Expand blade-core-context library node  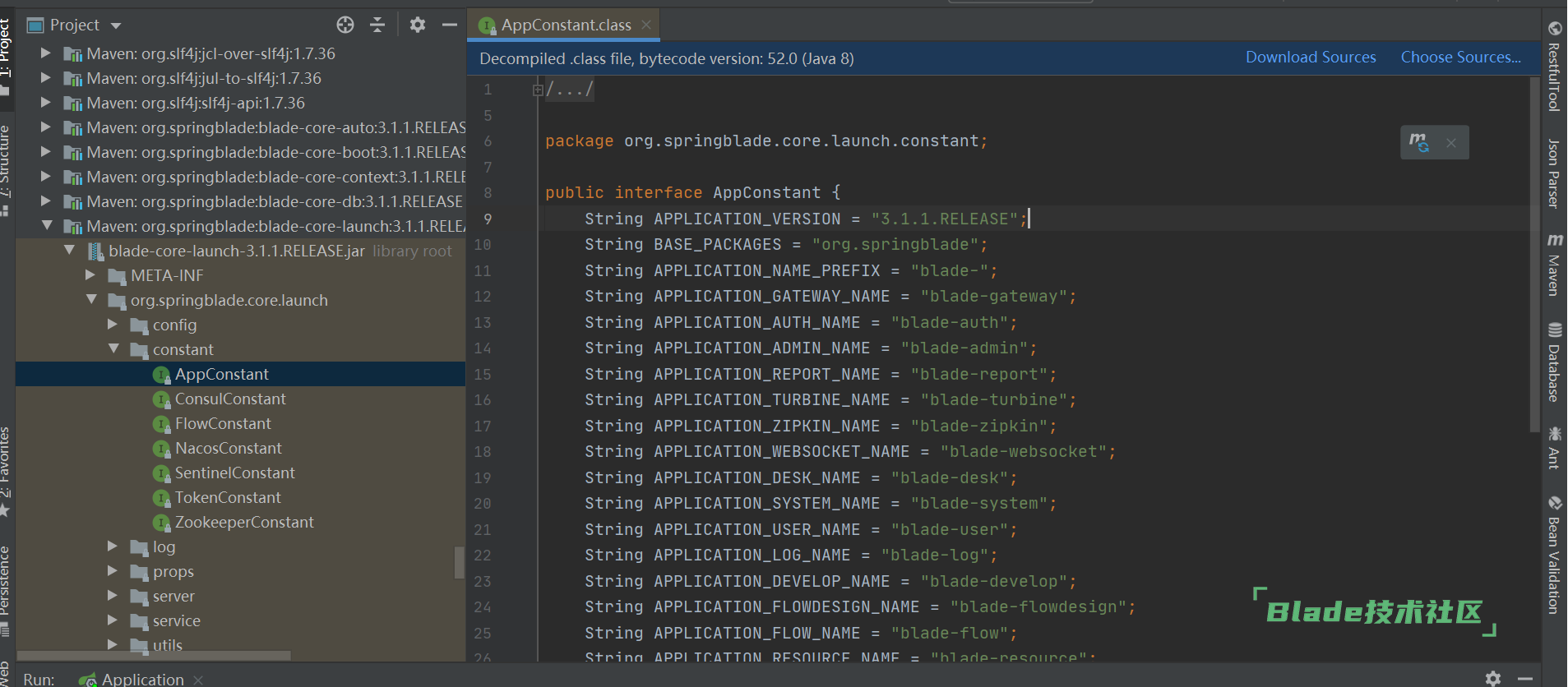(46, 177)
